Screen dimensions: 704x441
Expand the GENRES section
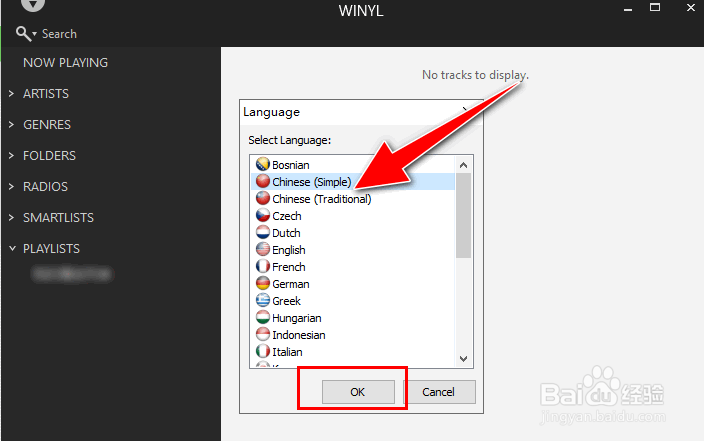point(12,124)
